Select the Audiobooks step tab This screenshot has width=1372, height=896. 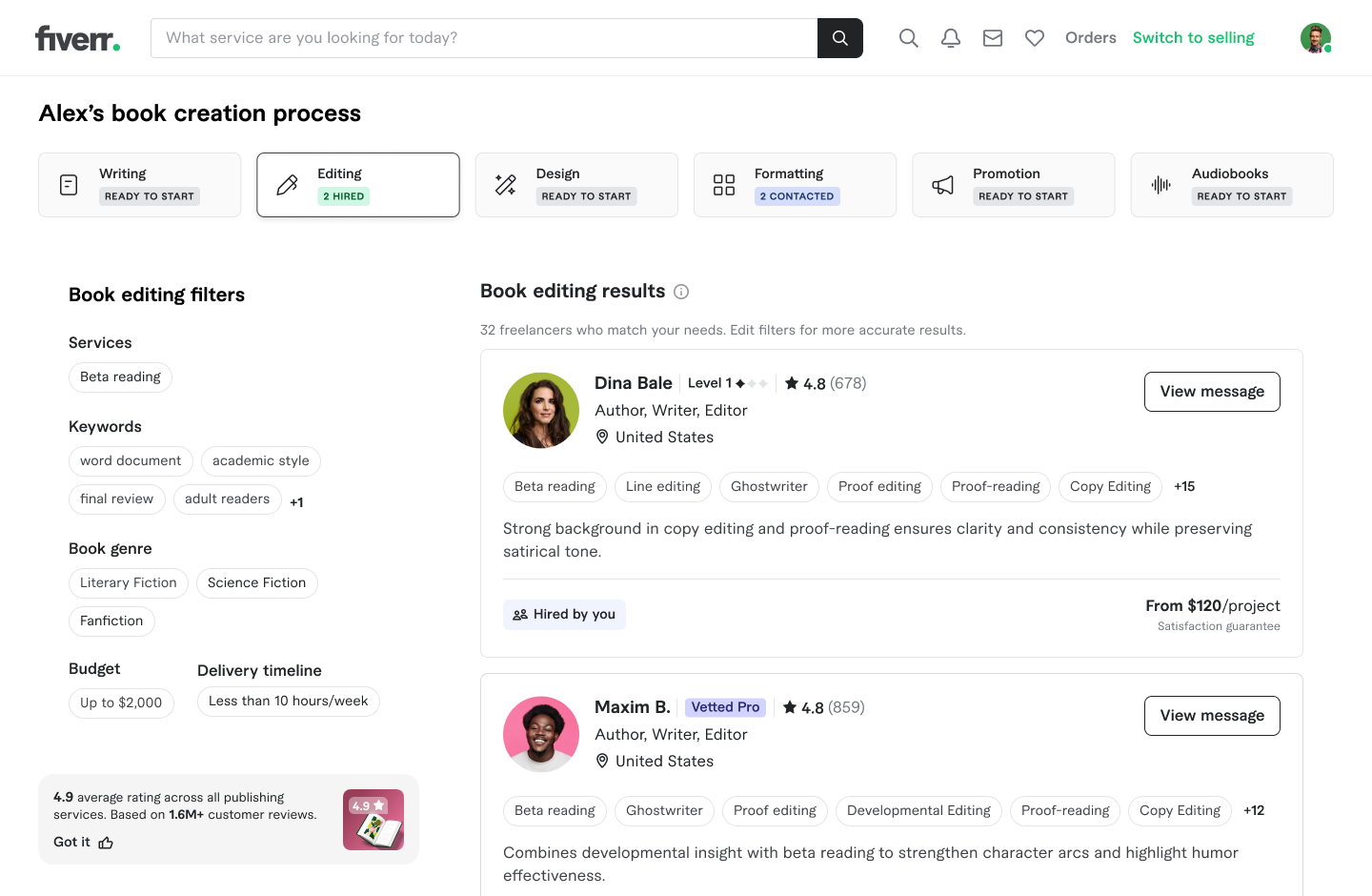click(x=1231, y=185)
